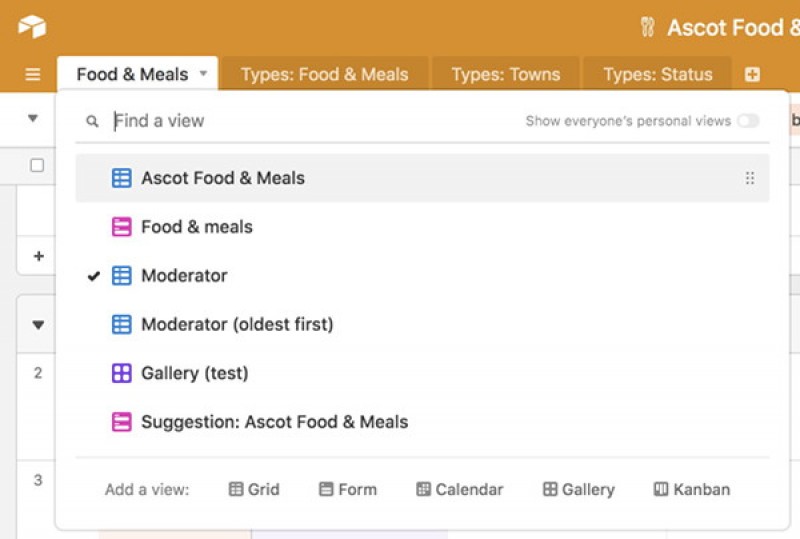Add a new table with plus icon

752,75
